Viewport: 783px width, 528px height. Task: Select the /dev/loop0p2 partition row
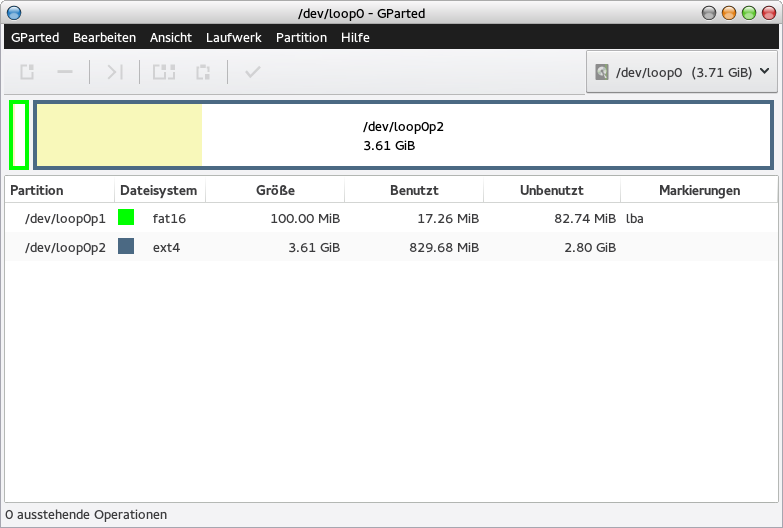[391, 247]
